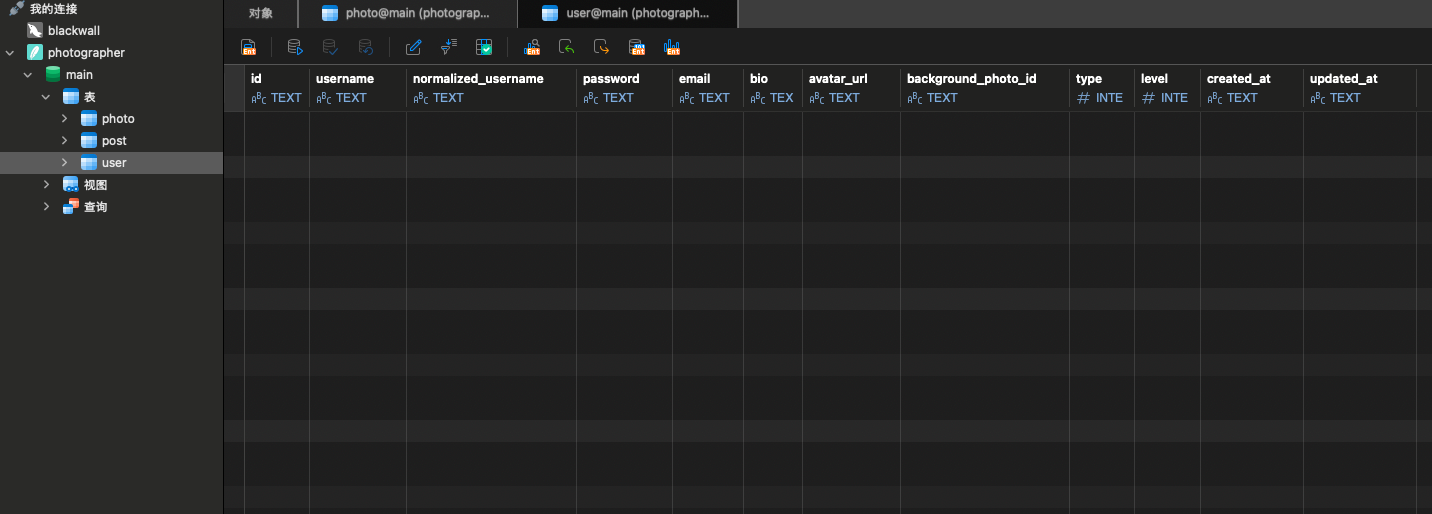Switch to the 对象 tab
The image size is (1432, 514).
click(261, 14)
